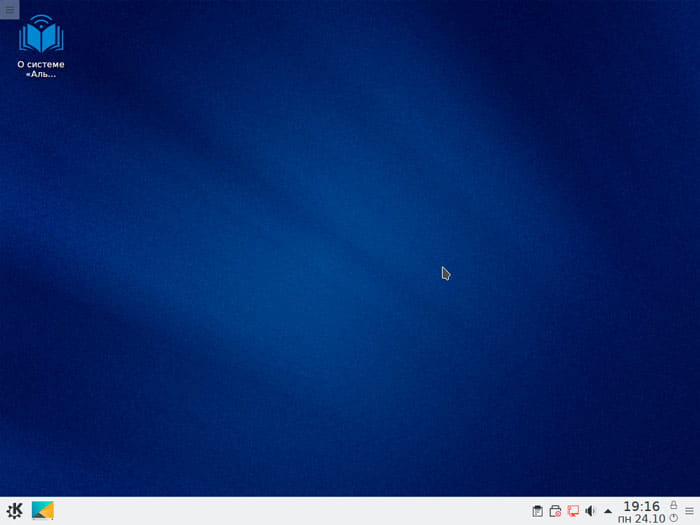Open the pager icon next to the launcher
700x525 pixels.
pyautogui.click(x=43, y=511)
